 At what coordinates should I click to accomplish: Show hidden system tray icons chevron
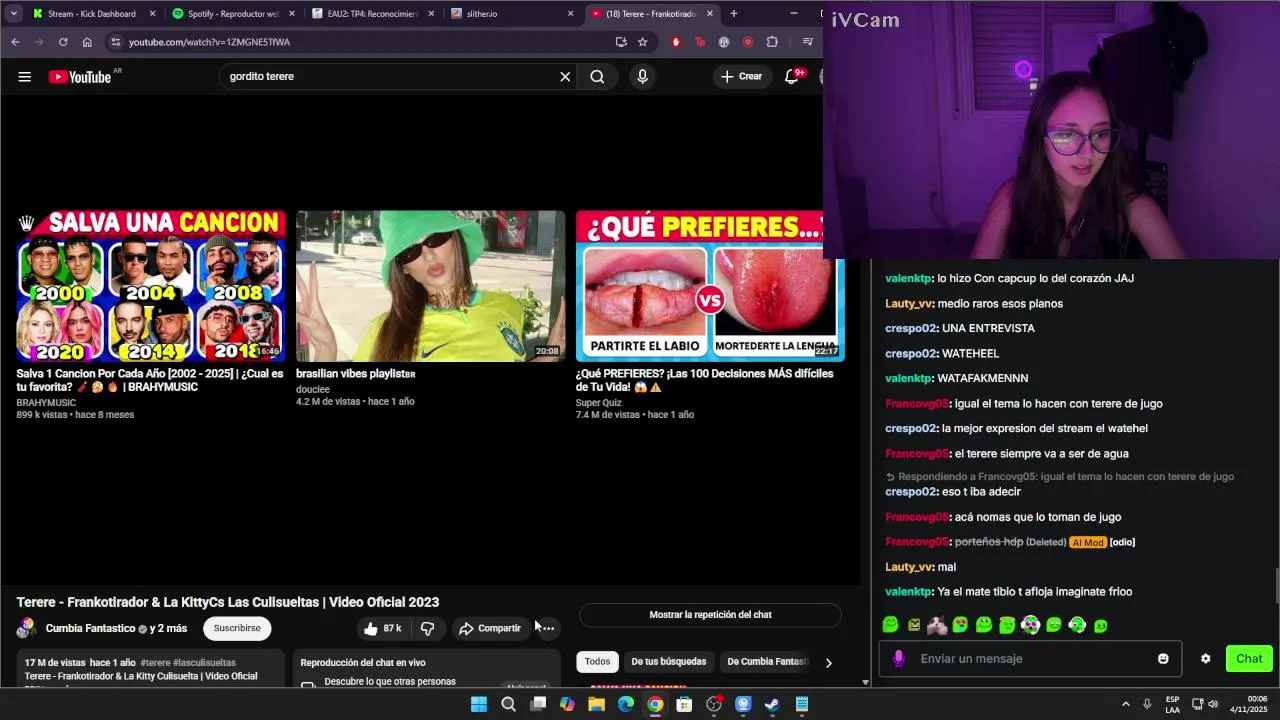pos(1125,704)
